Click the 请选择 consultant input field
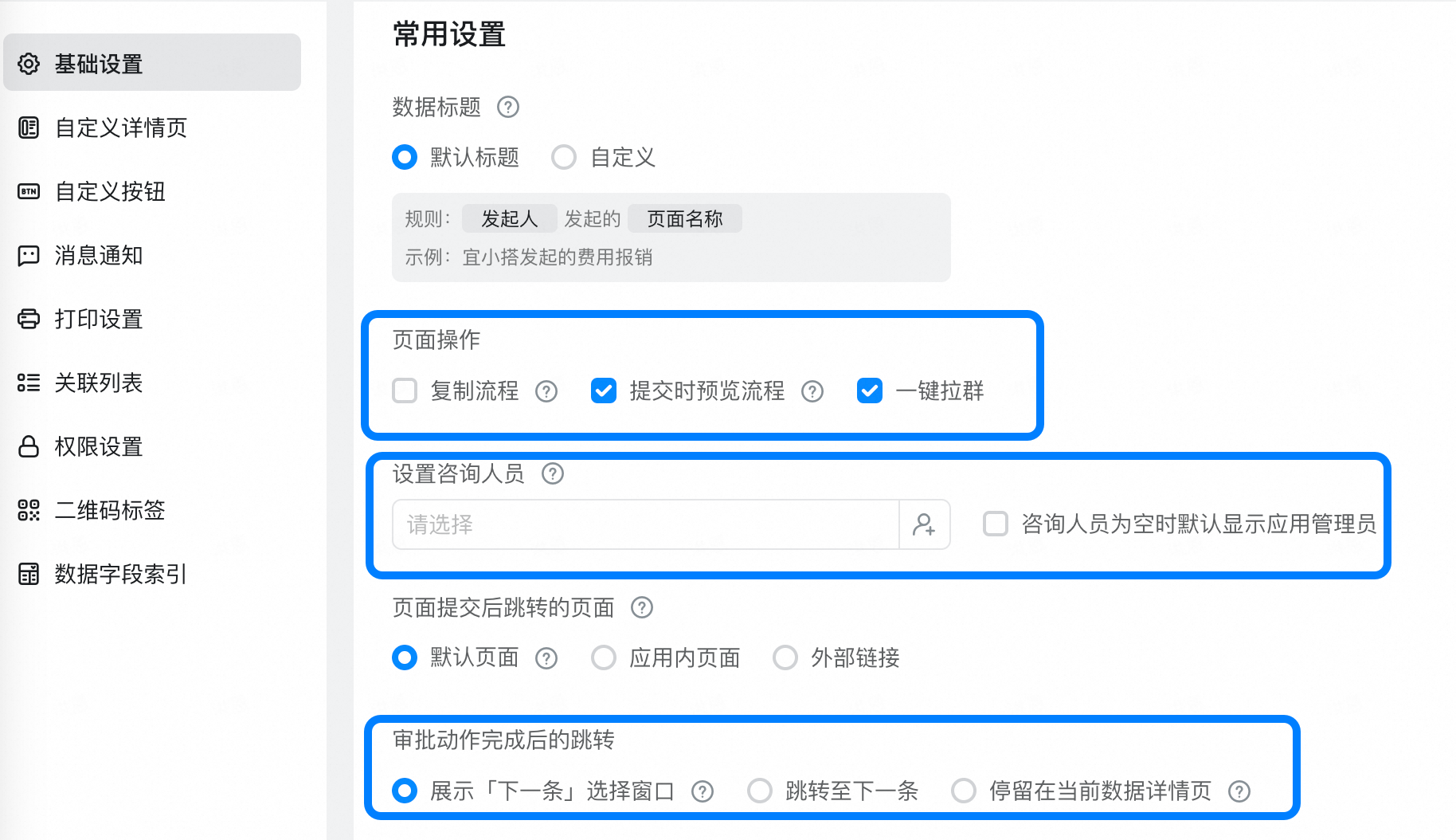The width and height of the screenshot is (1456, 840). [x=646, y=524]
